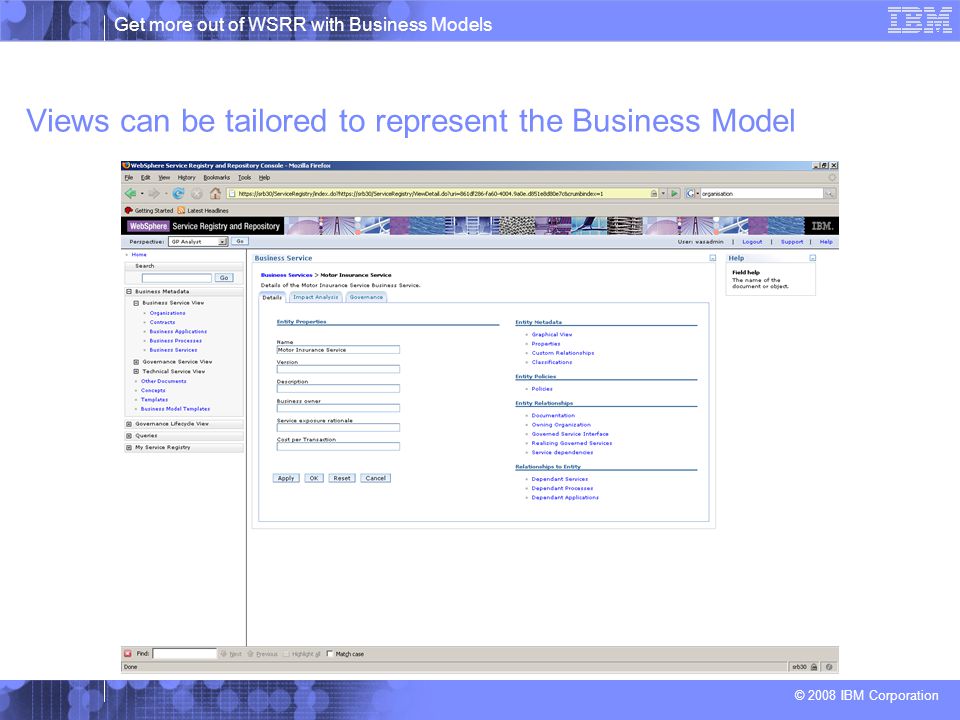Open the Bookmarks menu
This screenshot has width=960, height=720.
click(x=217, y=178)
